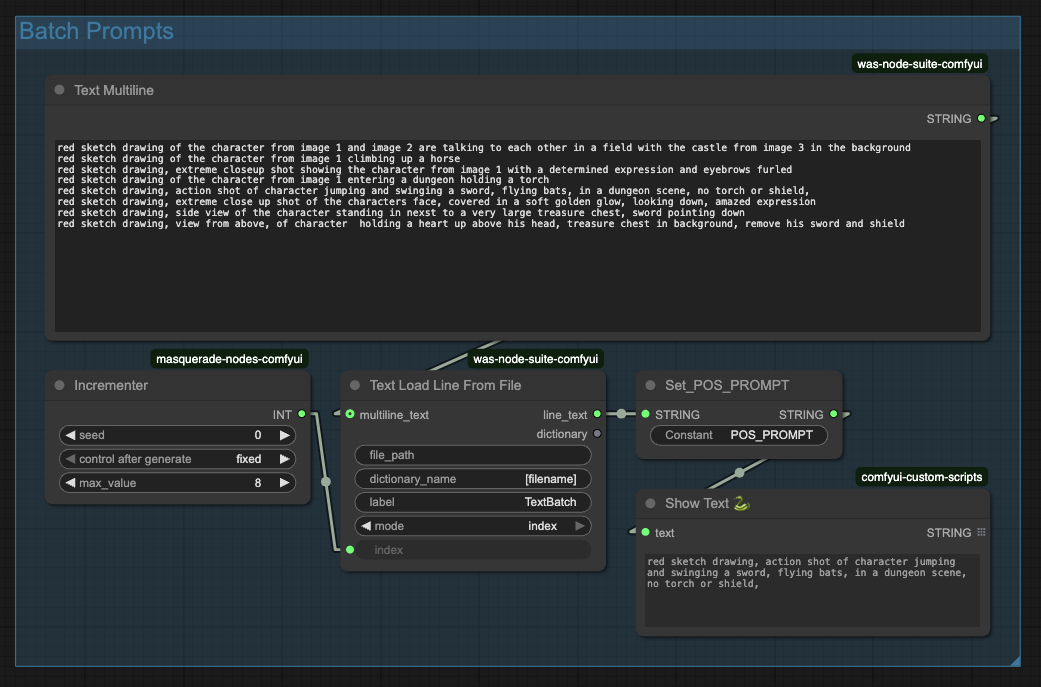Click the was-node-suite-comfyui badge above Text Load node
The width and height of the screenshot is (1041, 687).
[x=536, y=358]
